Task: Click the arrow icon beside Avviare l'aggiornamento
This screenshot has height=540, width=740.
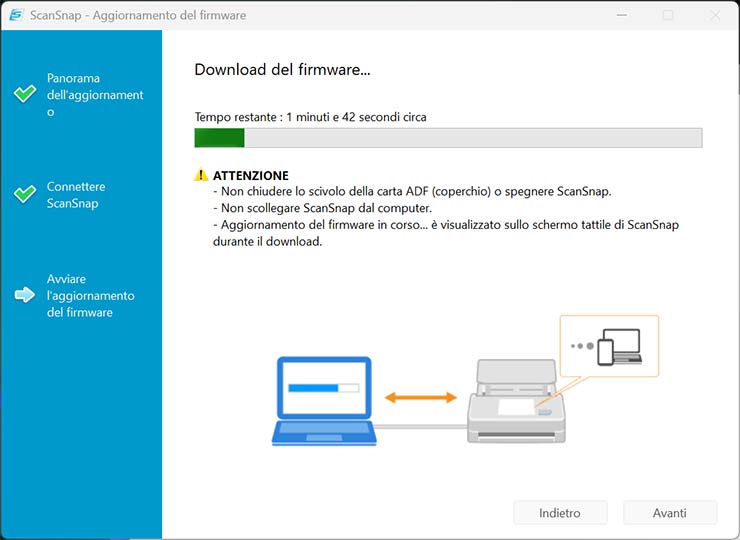Action: pyautogui.click(x=25, y=295)
